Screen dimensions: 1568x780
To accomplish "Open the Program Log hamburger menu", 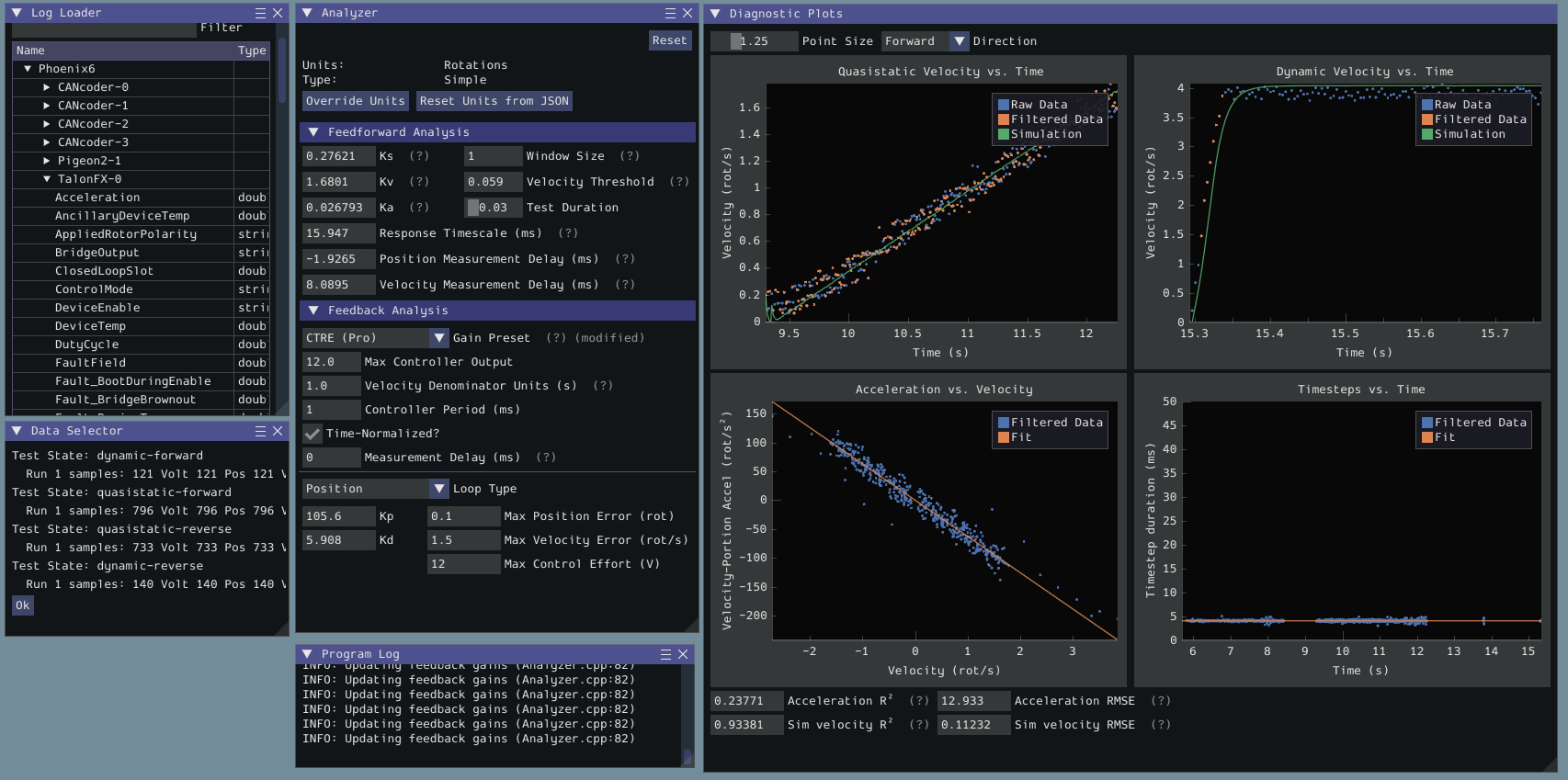I will [x=666, y=654].
